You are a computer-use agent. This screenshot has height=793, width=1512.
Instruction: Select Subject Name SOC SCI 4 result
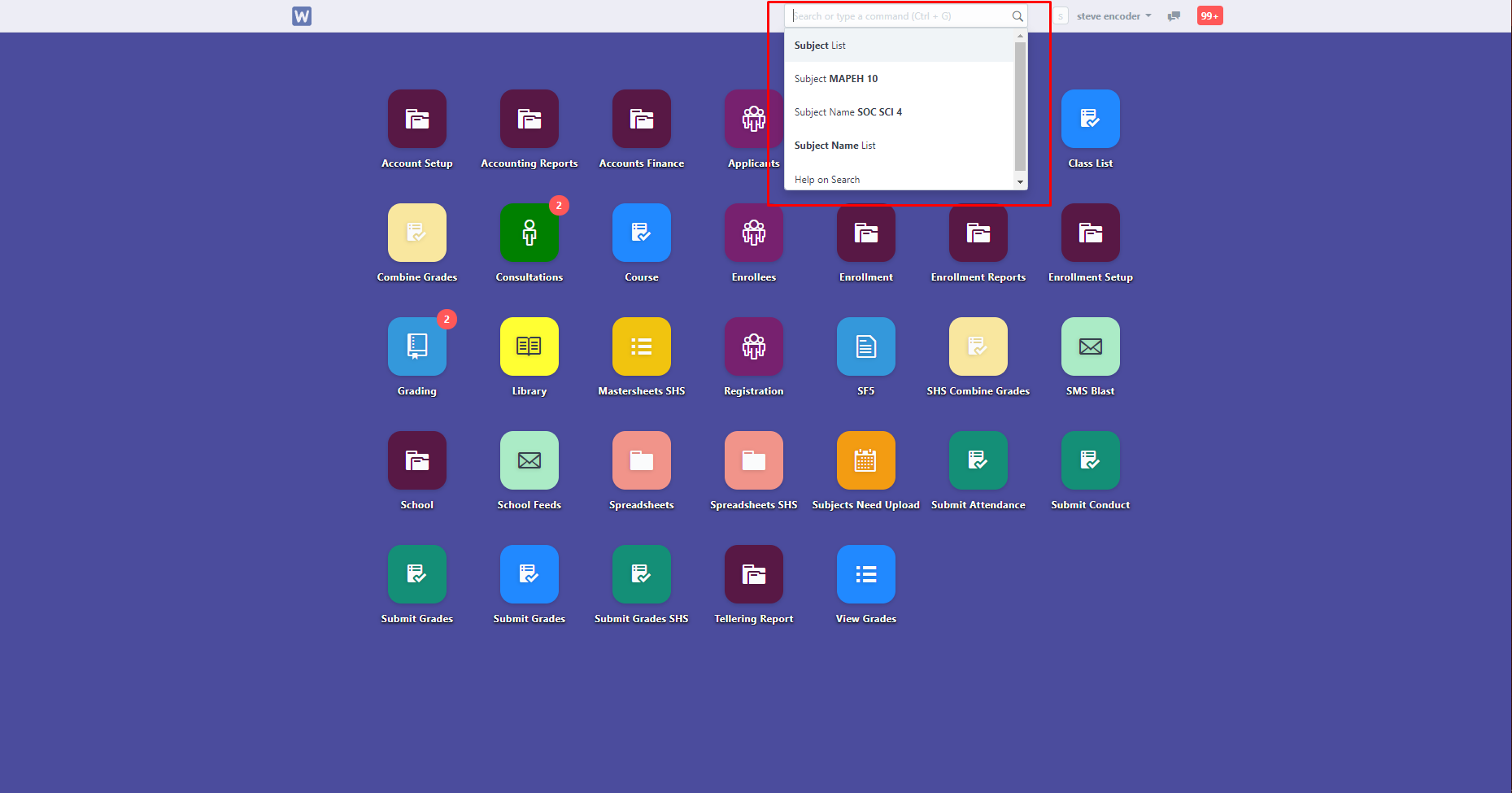click(900, 112)
